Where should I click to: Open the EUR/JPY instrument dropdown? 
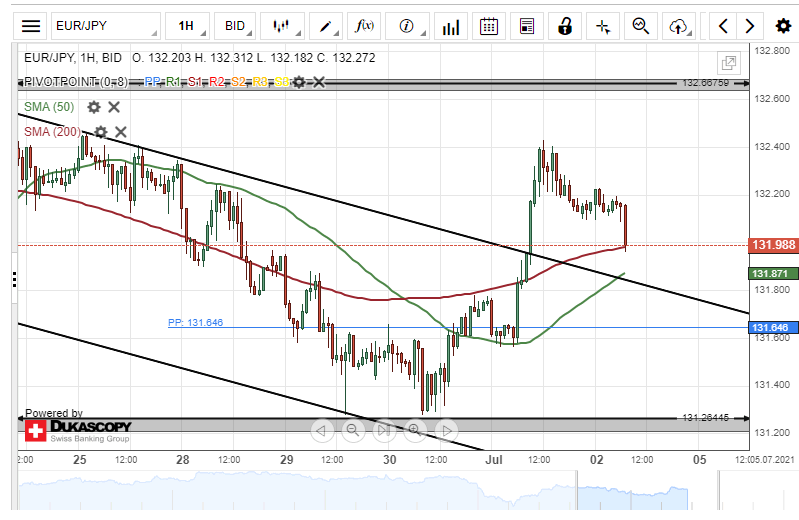tap(105, 26)
